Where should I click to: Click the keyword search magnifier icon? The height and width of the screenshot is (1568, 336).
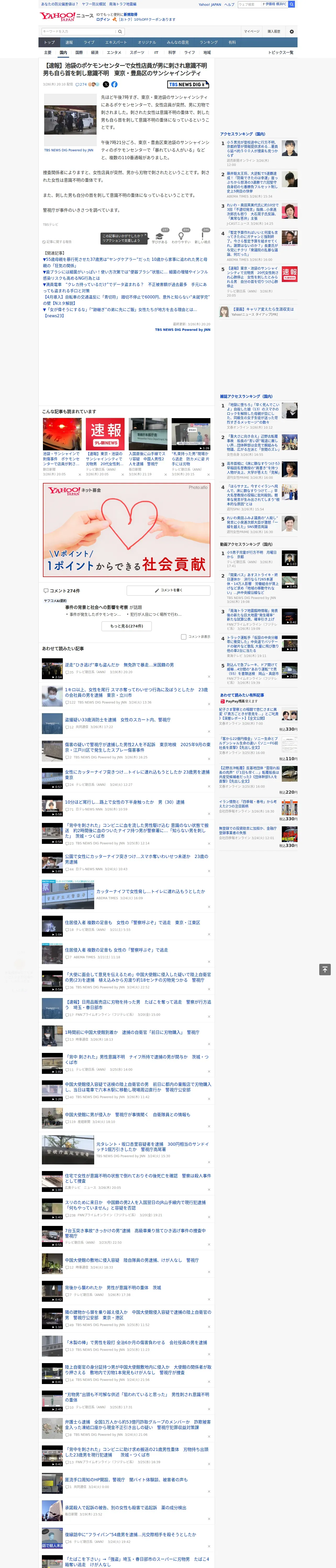click(120, 32)
